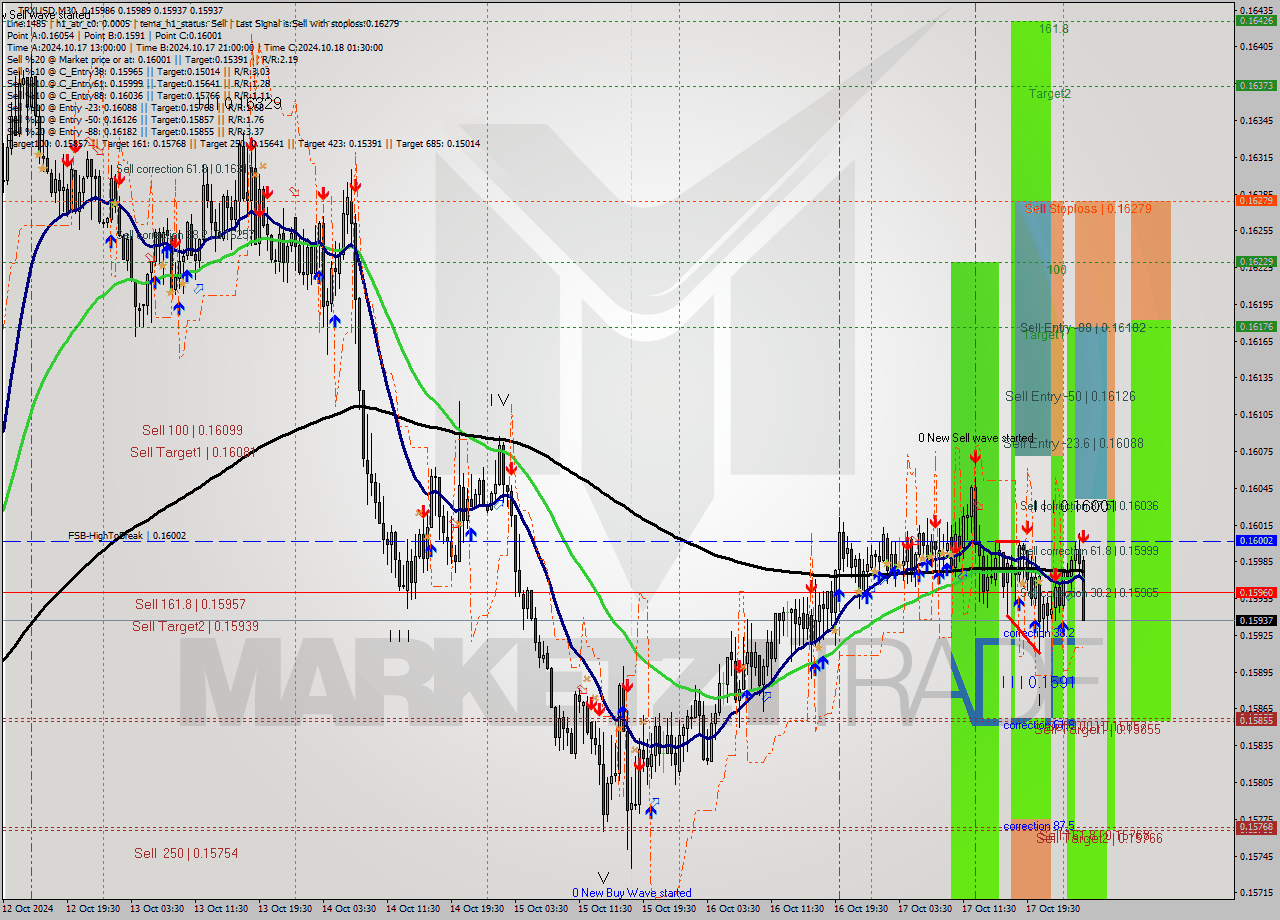Click the '17 Oct 19:30' time axis label

[1052, 909]
